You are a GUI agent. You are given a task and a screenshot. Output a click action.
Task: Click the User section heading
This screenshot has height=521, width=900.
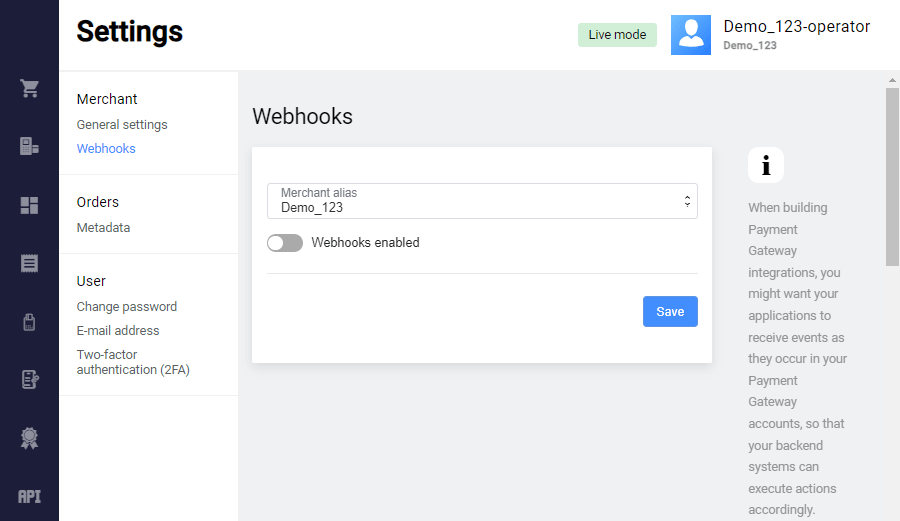[91, 281]
